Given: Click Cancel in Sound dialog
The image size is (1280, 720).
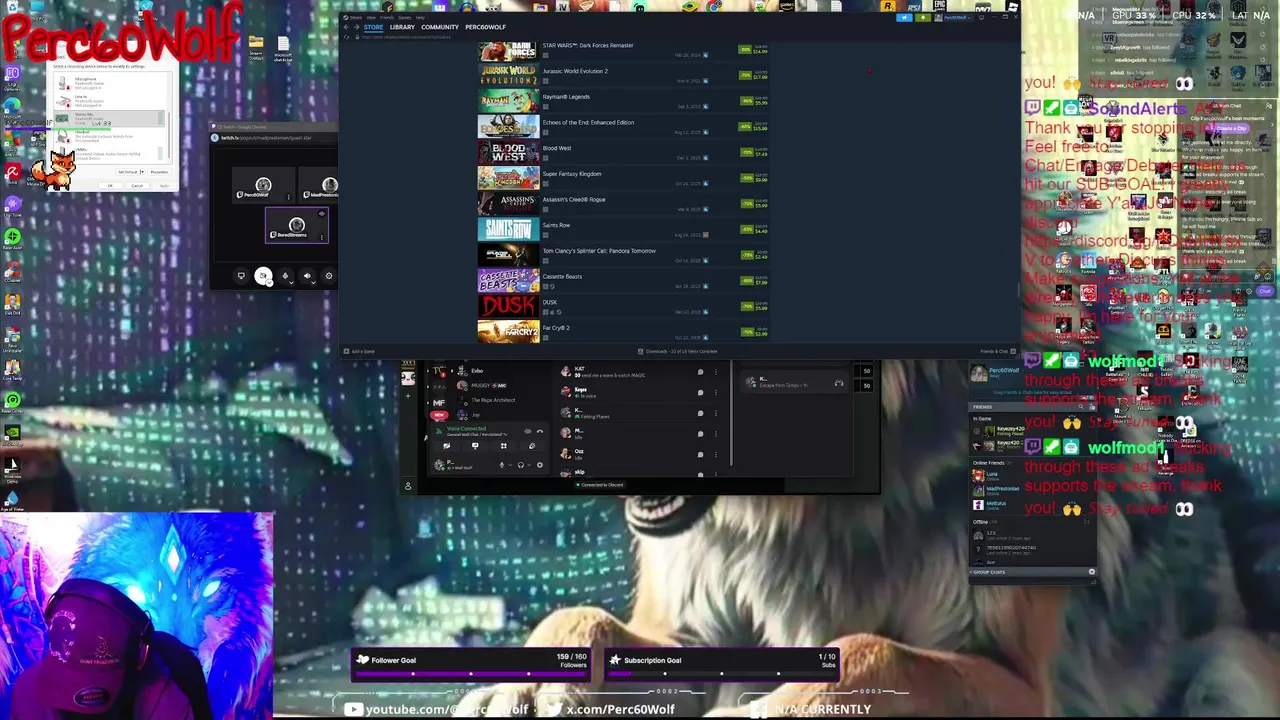Looking at the screenshot, I should (137, 186).
